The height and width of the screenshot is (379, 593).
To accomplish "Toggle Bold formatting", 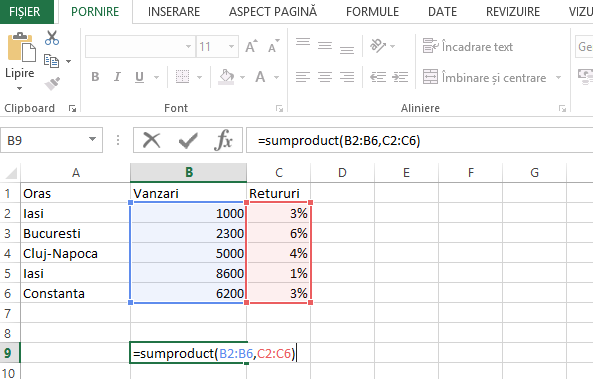I will click(95, 77).
